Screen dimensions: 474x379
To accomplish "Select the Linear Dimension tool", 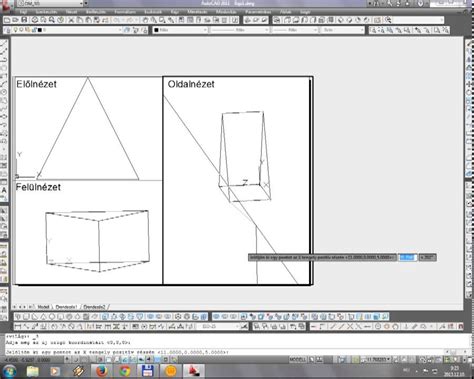I will (x=17, y=326).
